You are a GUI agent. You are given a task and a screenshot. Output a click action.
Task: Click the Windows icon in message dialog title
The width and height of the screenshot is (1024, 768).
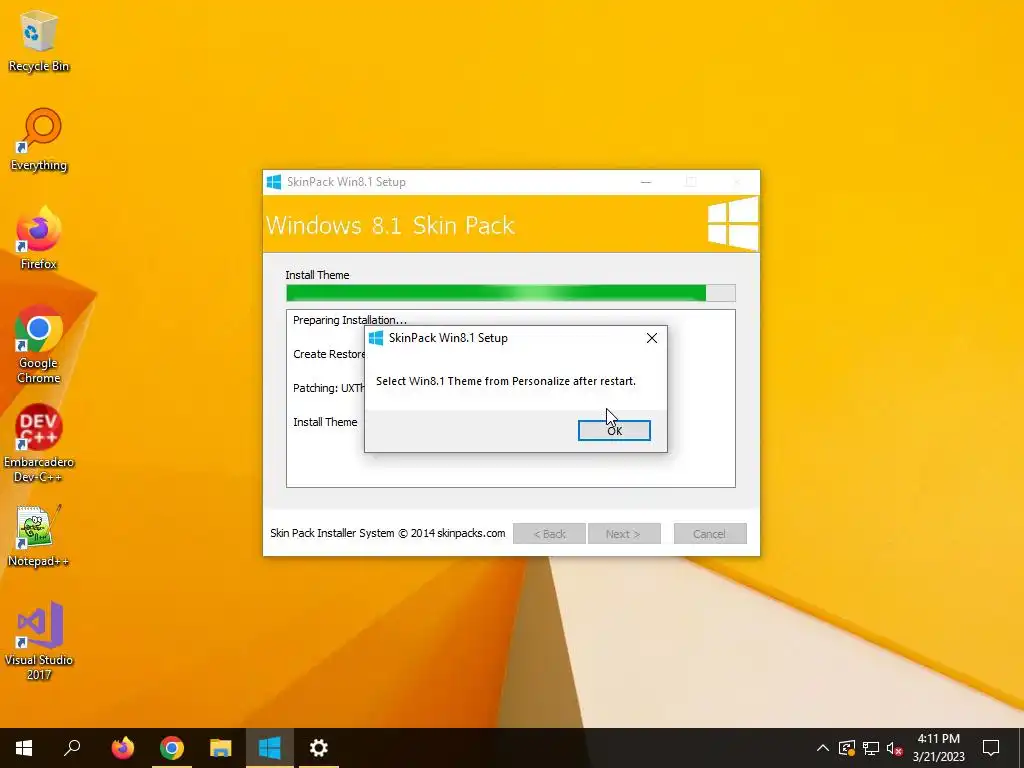[376, 338]
